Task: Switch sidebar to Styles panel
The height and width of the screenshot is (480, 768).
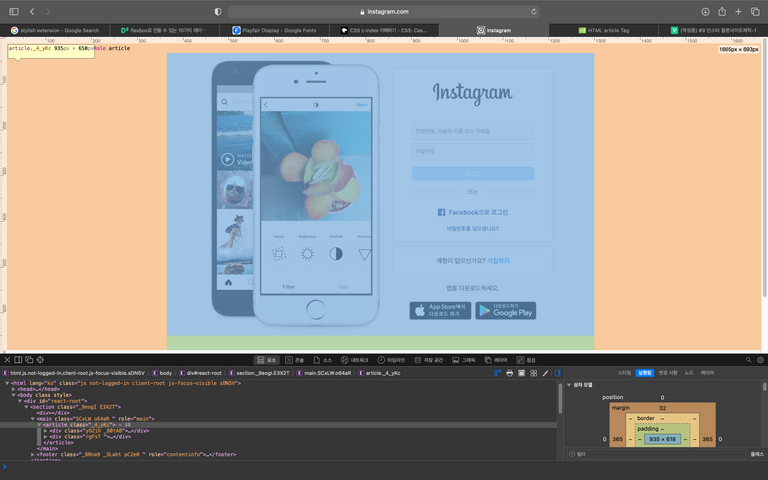Action: [x=624, y=373]
